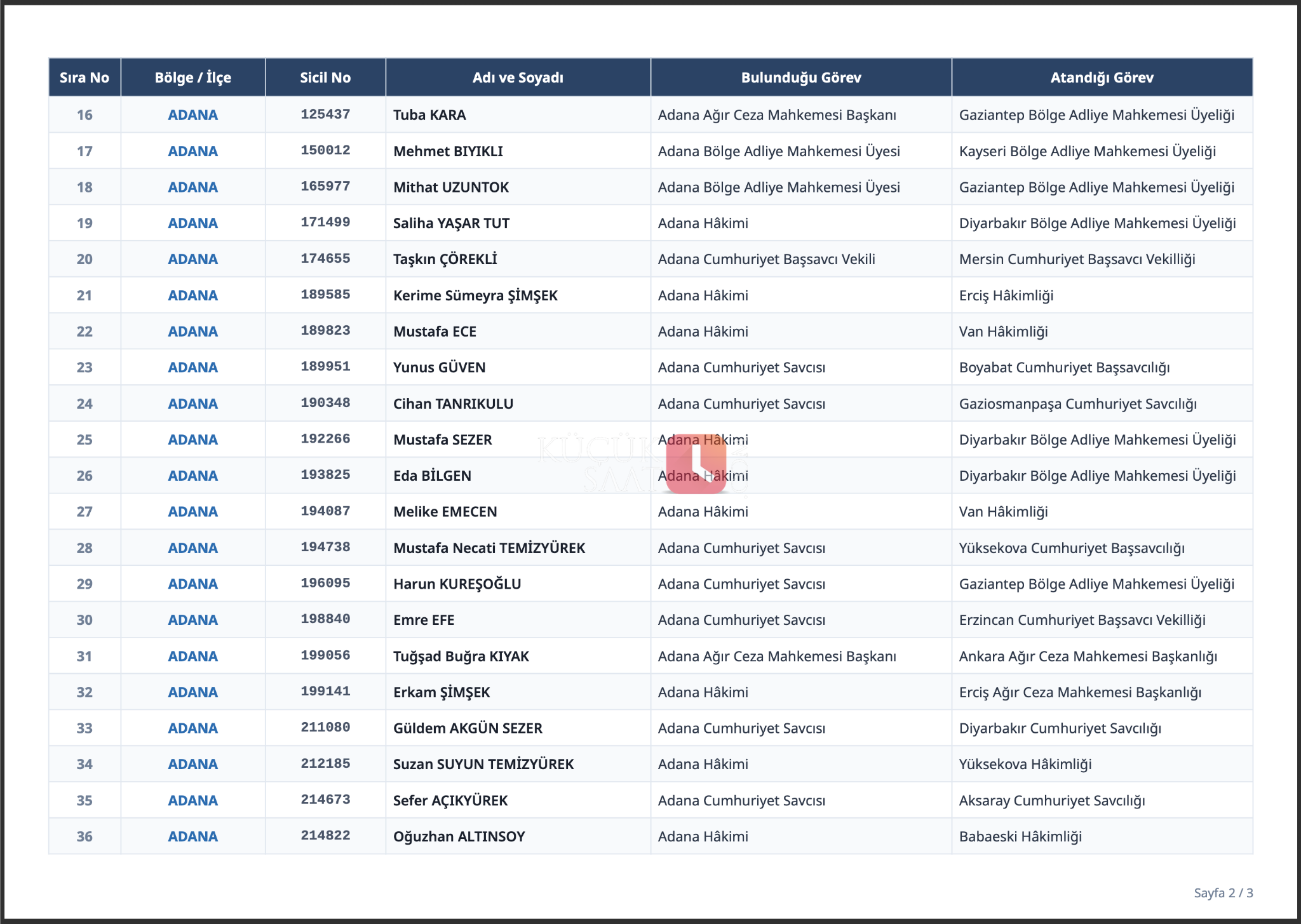
Task: Click the red clock watermark icon
Action: point(696,464)
